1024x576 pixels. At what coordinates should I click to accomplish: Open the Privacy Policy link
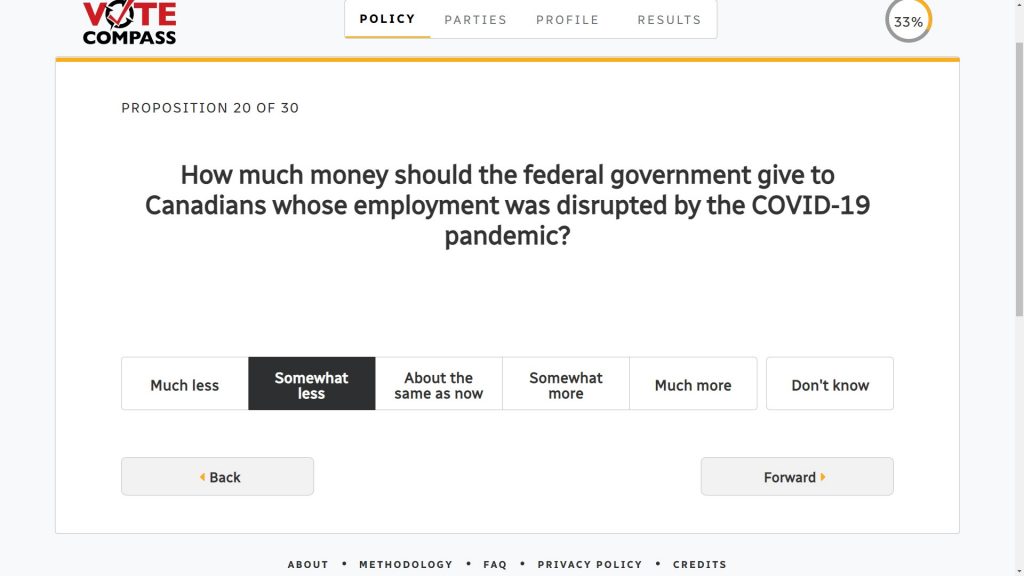tap(589, 564)
